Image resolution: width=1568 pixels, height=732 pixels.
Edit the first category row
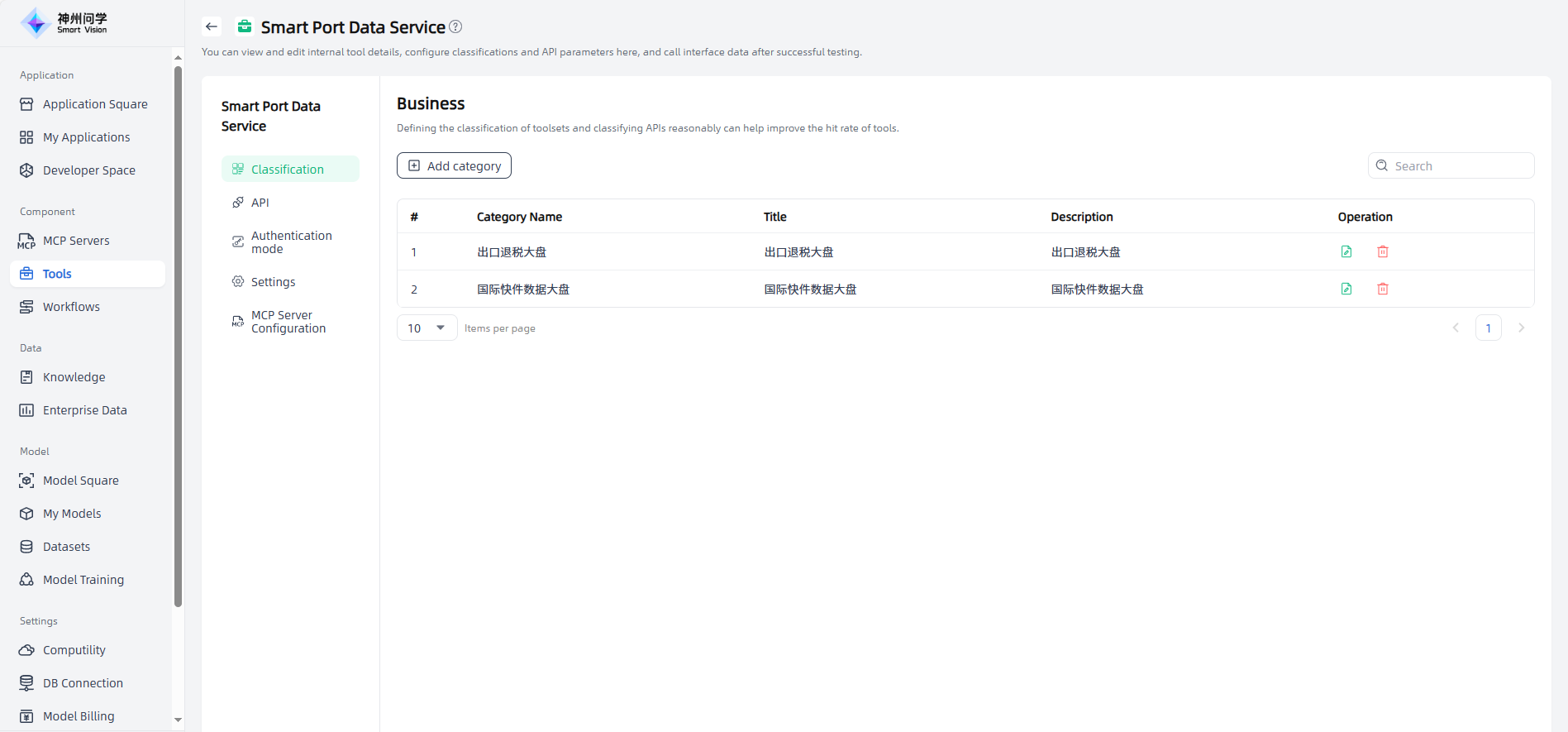(1346, 251)
